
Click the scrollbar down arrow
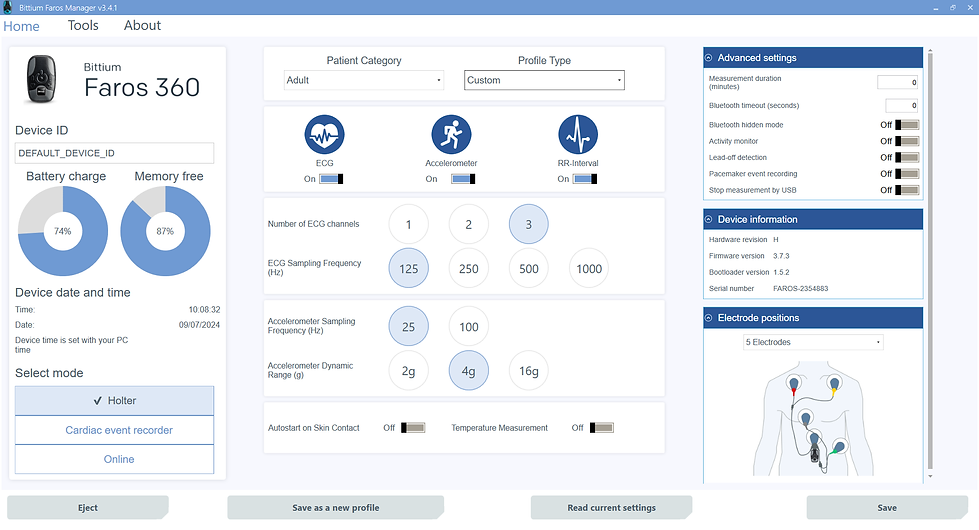(930, 476)
